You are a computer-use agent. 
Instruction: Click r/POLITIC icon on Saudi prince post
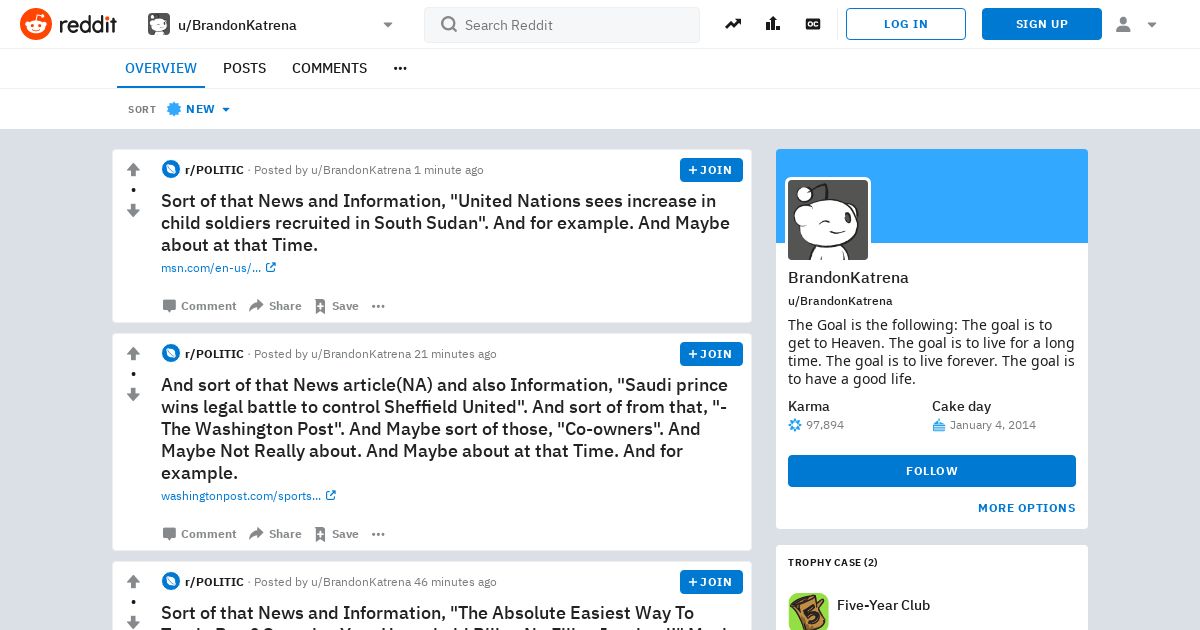point(171,354)
